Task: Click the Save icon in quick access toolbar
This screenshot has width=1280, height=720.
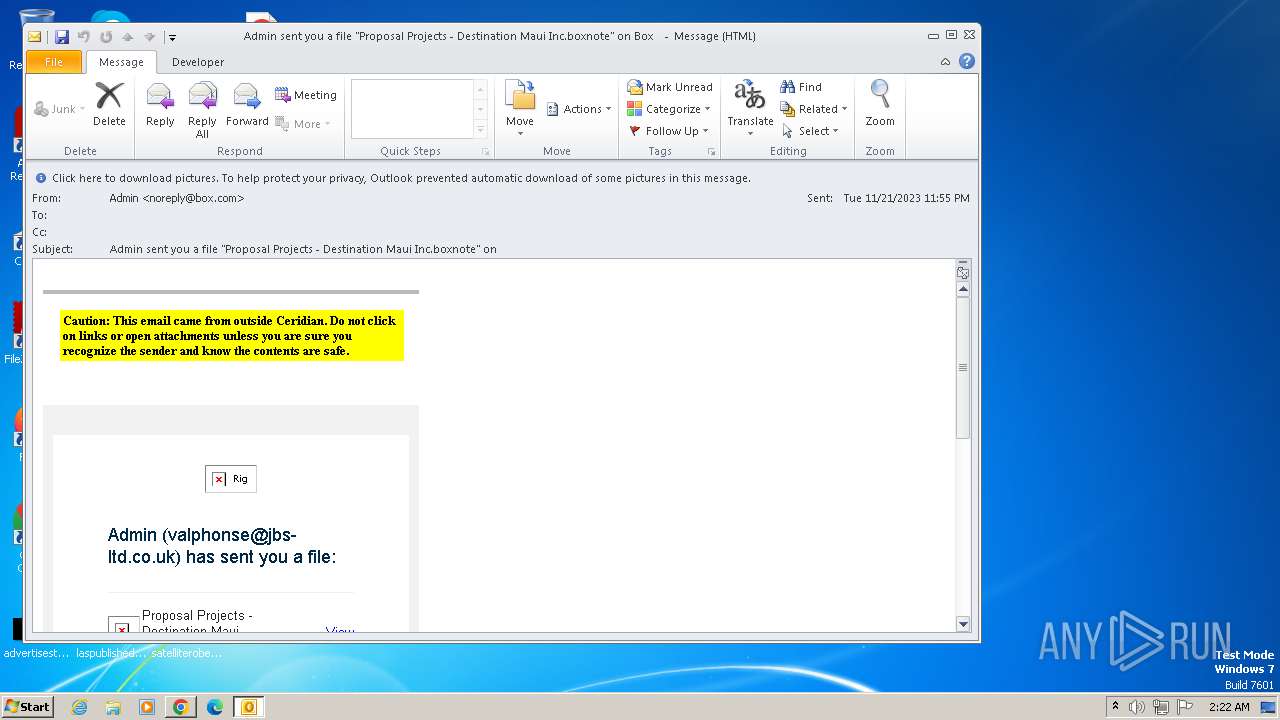Action: point(62,37)
